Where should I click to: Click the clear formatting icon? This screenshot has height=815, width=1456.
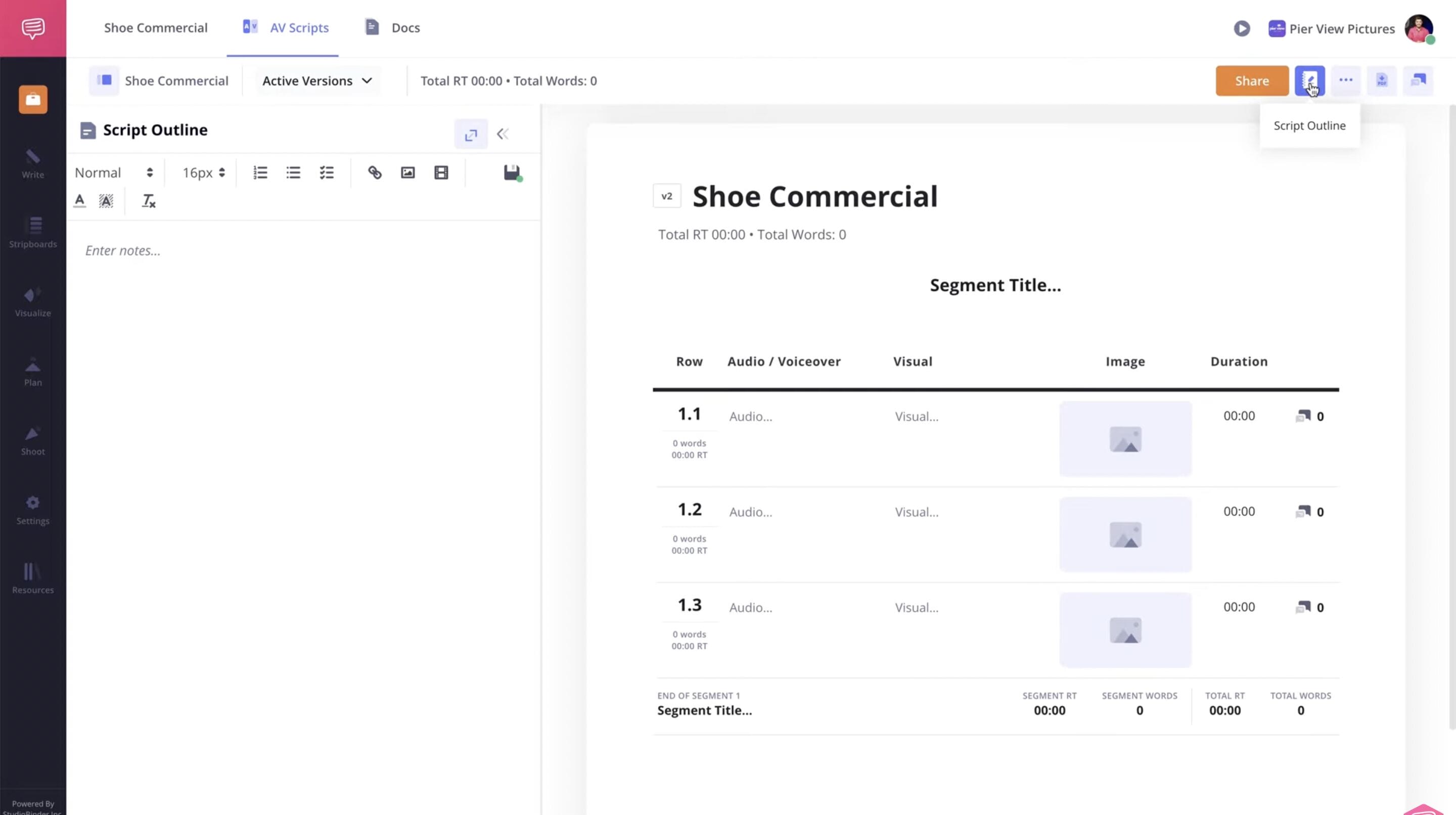click(148, 201)
